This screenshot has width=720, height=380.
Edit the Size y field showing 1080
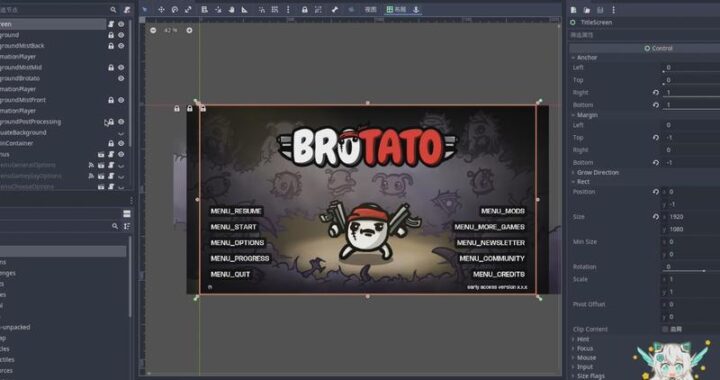(691, 229)
